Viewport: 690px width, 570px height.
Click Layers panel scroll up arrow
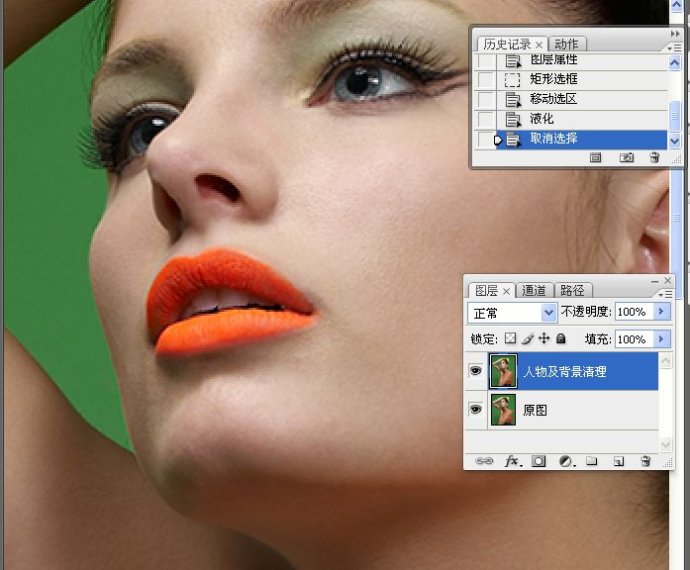pos(665,361)
